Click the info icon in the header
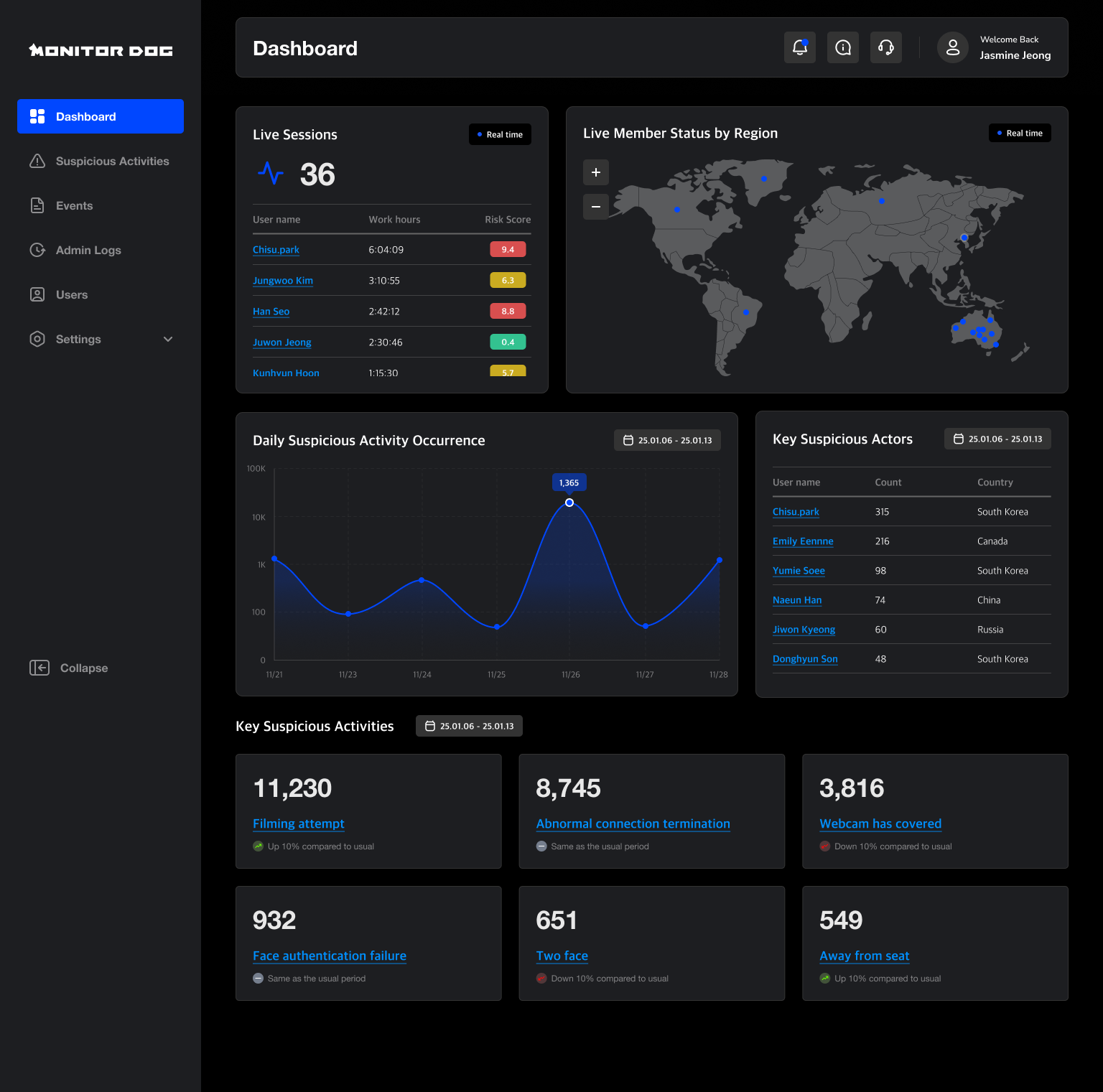 click(x=842, y=47)
